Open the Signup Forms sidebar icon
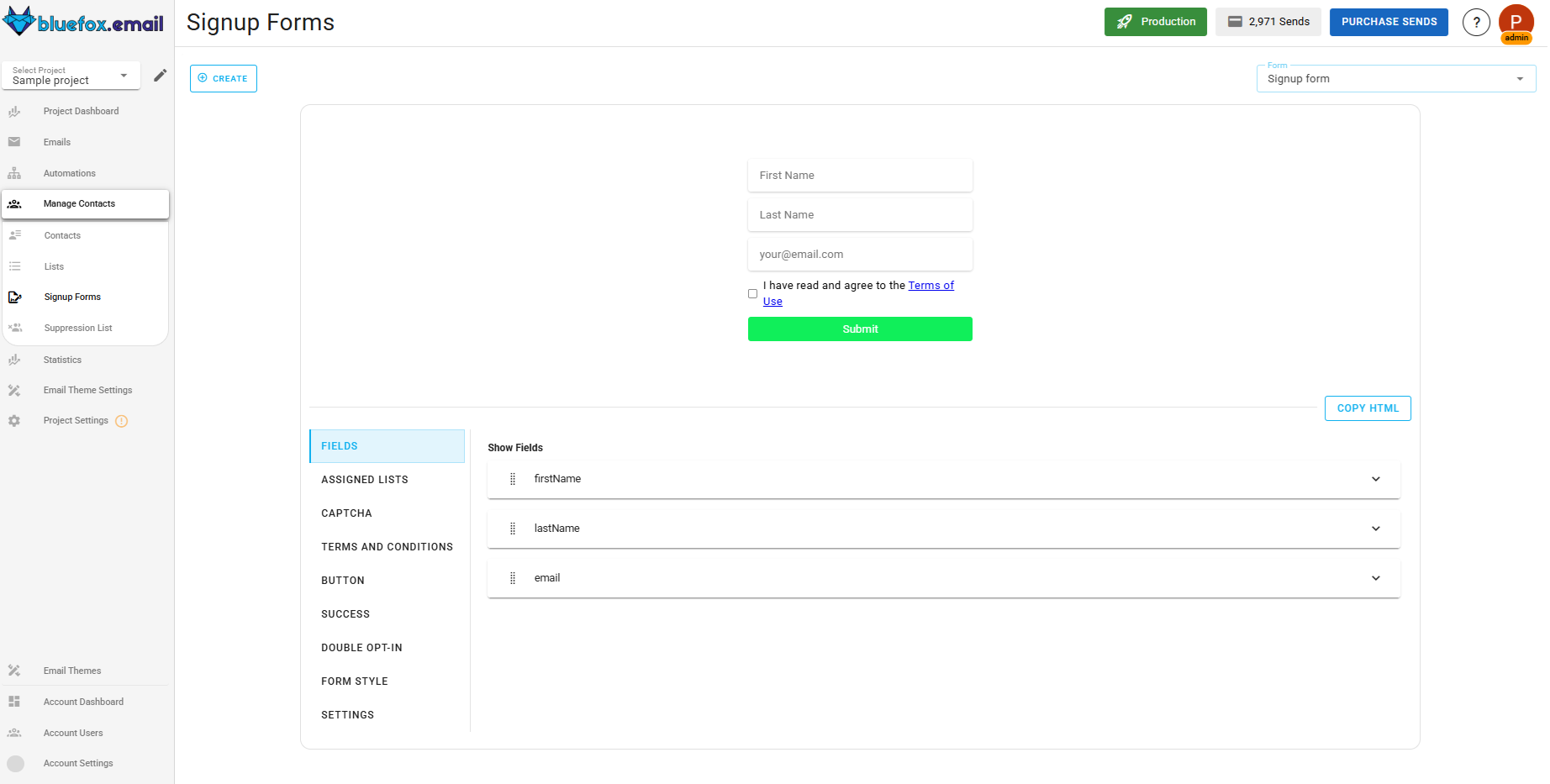The height and width of the screenshot is (784, 1550). tap(15, 297)
